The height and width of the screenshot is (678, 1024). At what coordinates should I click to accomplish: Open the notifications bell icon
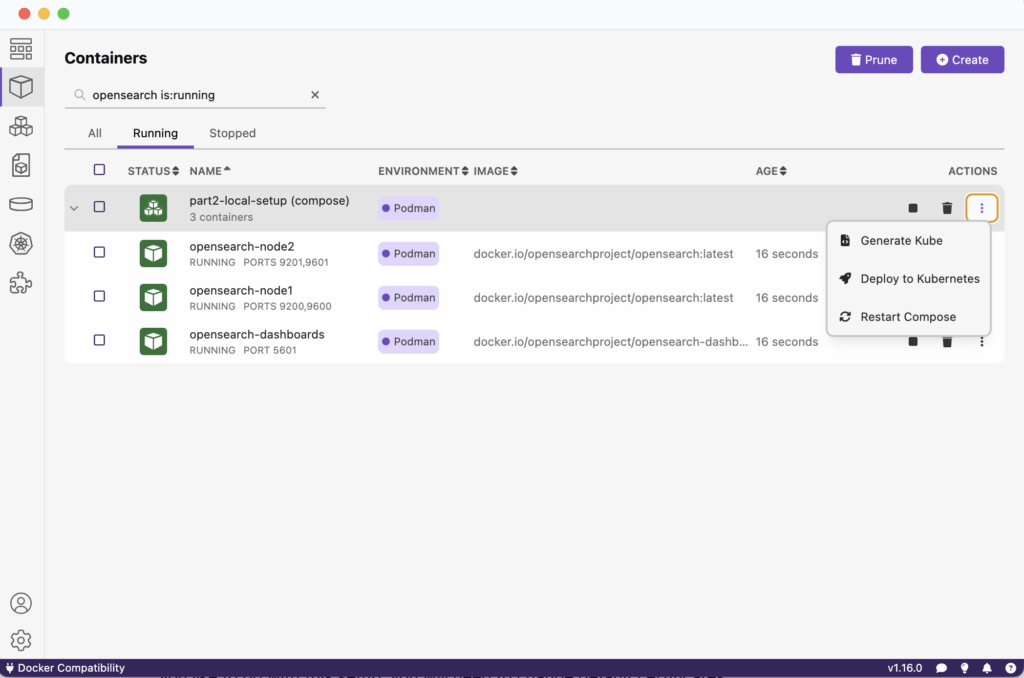(987, 668)
